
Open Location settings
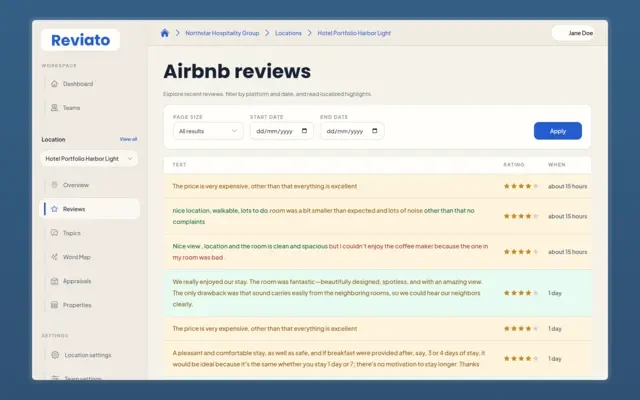(x=88, y=355)
